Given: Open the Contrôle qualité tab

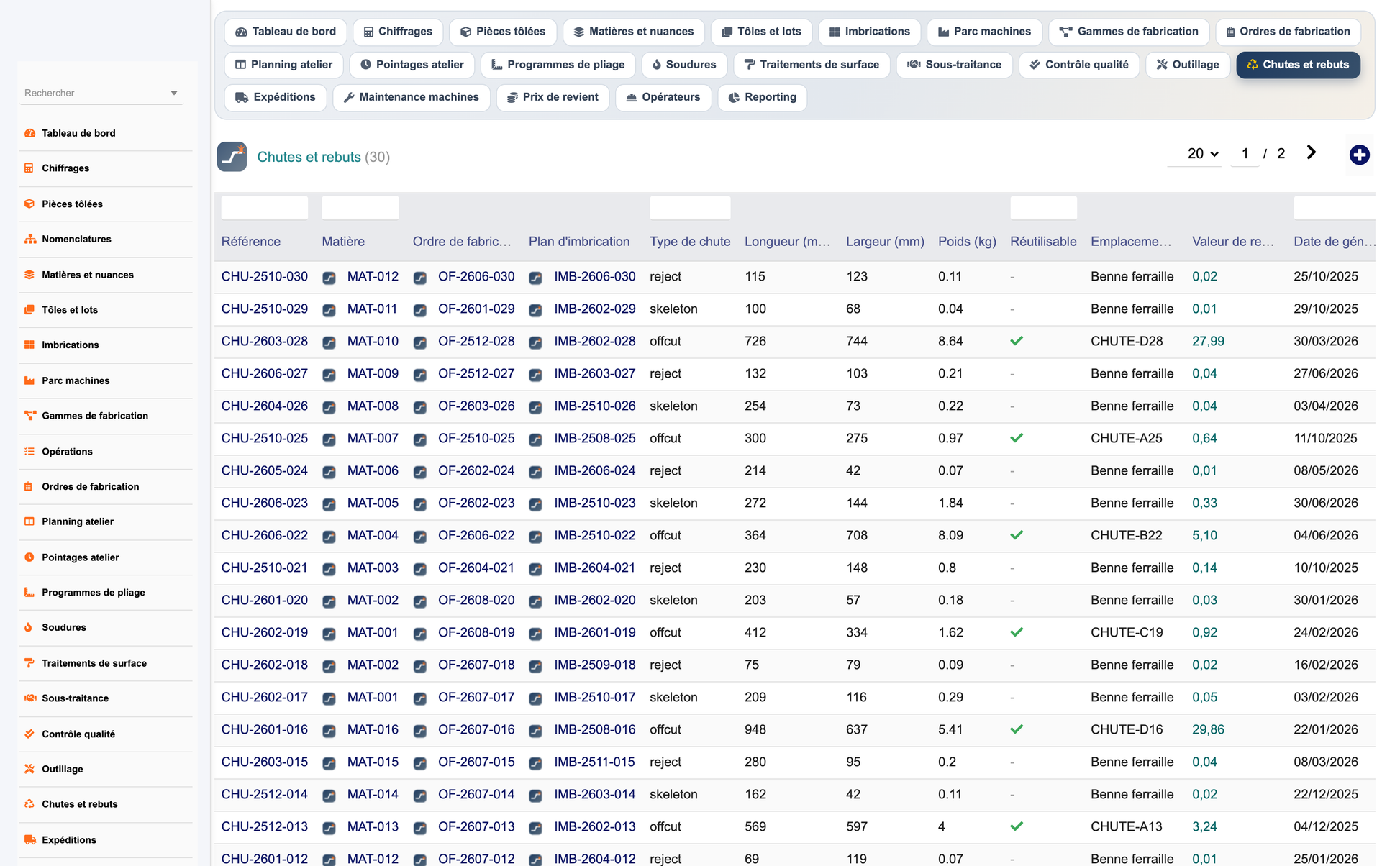Looking at the screenshot, I should pyautogui.click(x=1078, y=65).
